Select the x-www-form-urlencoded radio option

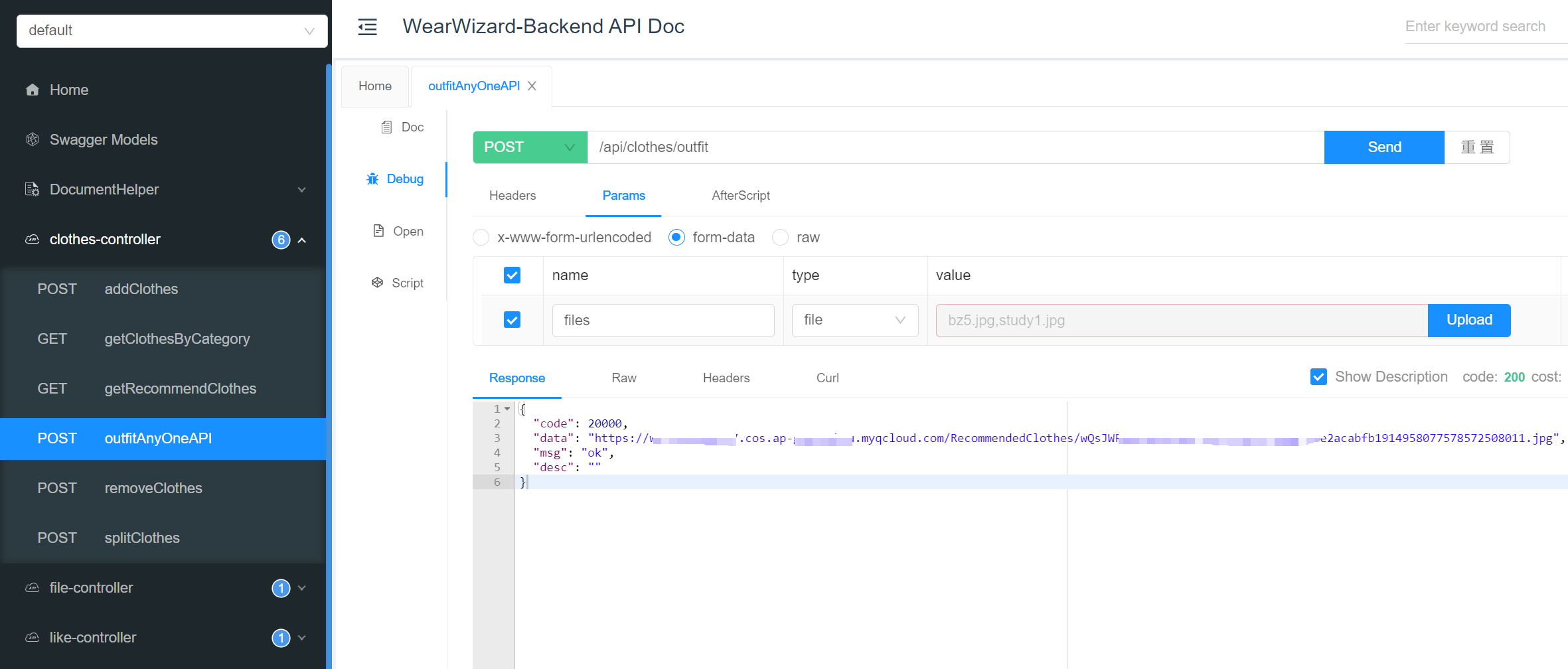[x=481, y=238]
